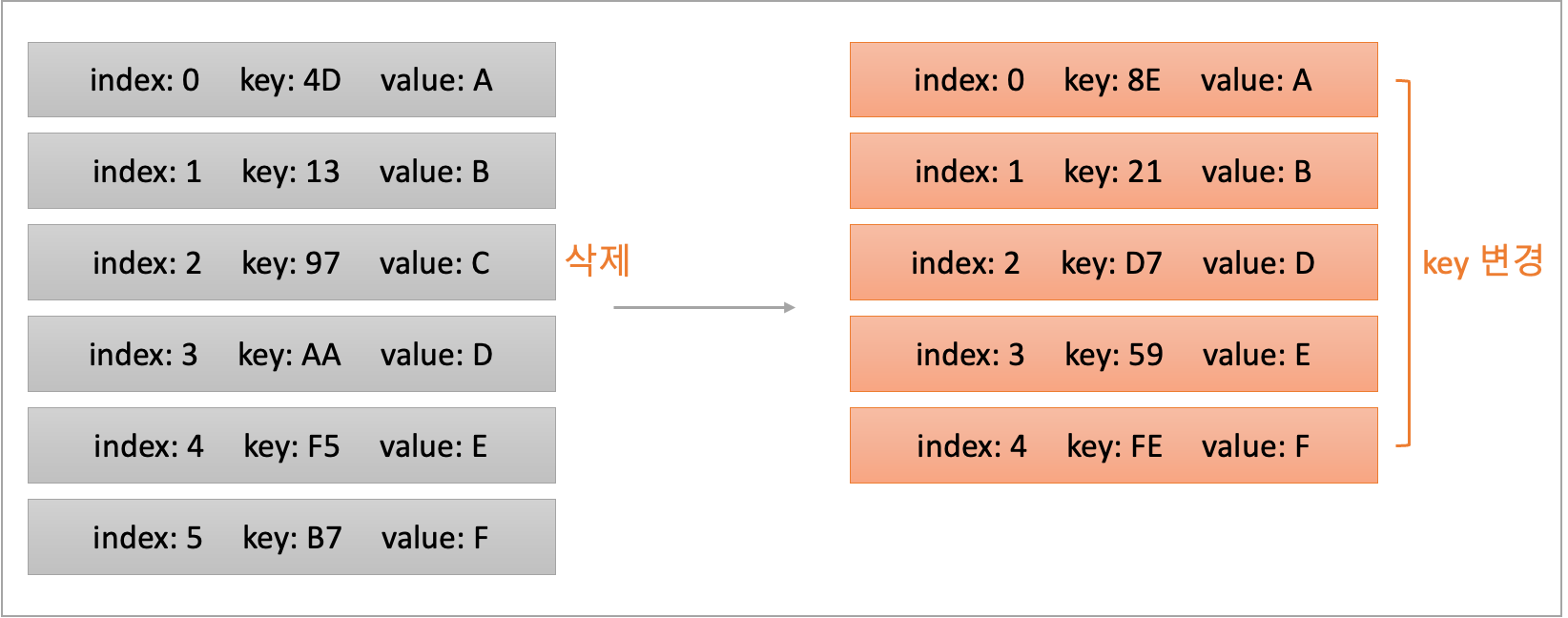
Task: Click the key 변경 label
Action: pos(1483,261)
